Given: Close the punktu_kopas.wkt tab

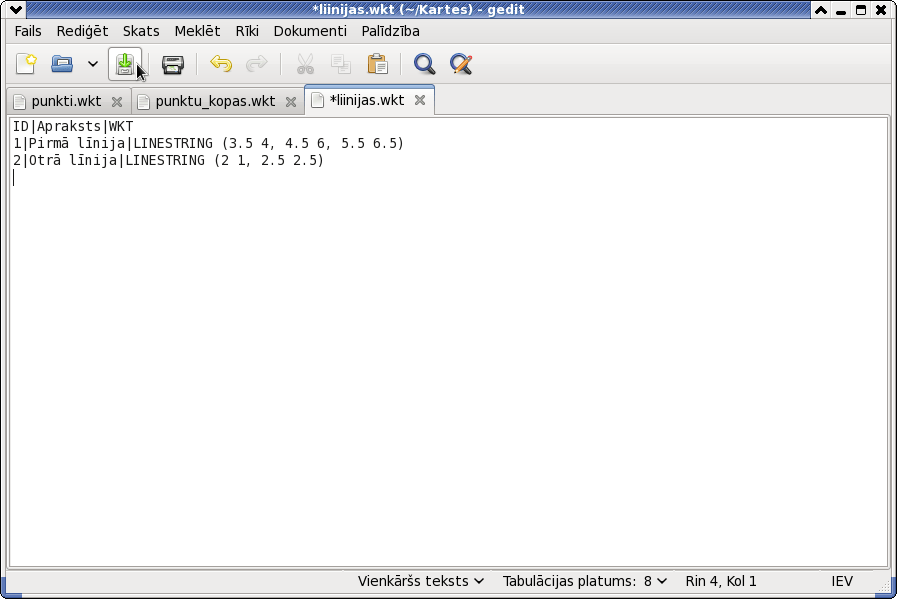Looking at the screenshot, I should 291,102.
